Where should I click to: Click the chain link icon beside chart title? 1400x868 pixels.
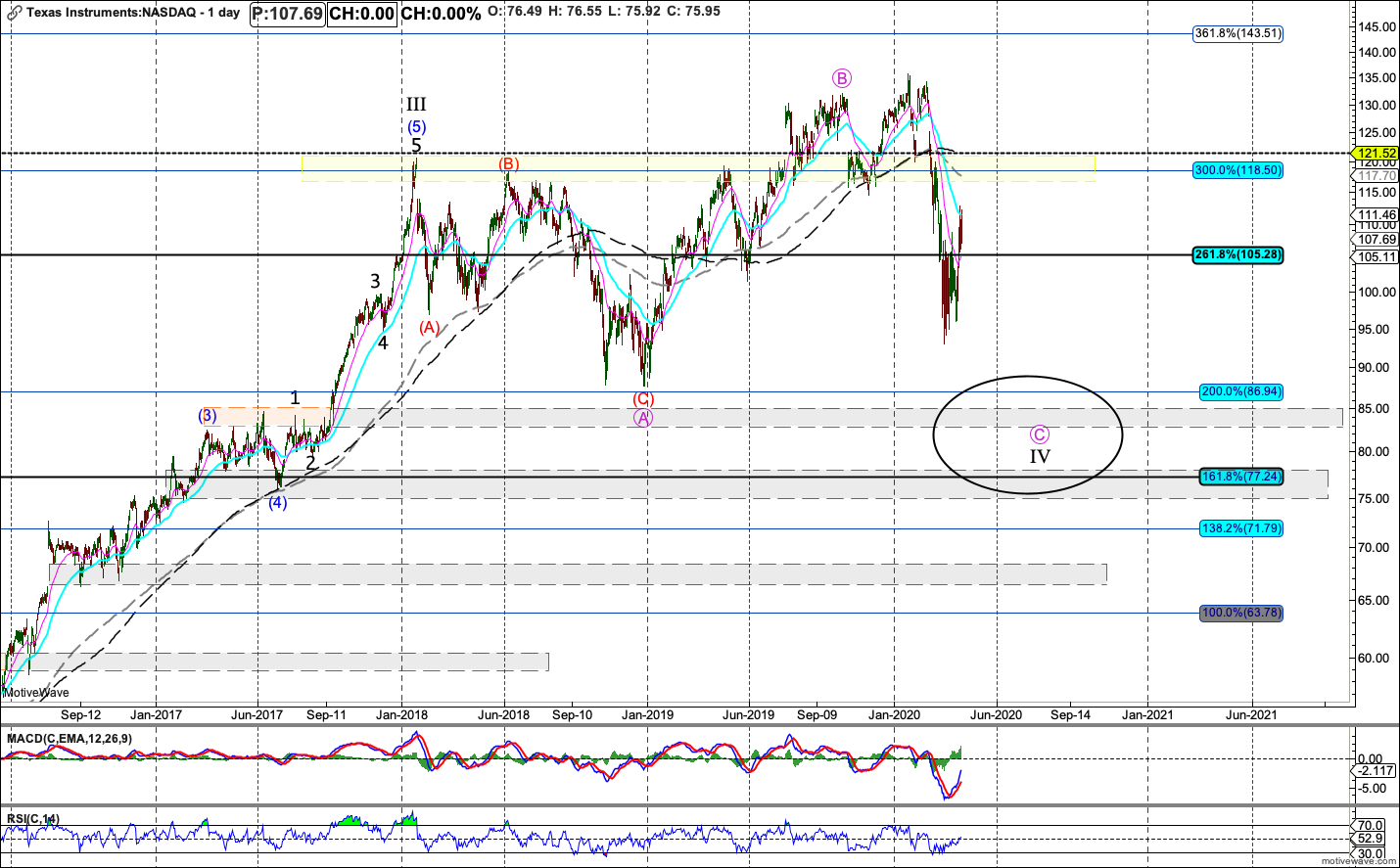coord(14,13)
